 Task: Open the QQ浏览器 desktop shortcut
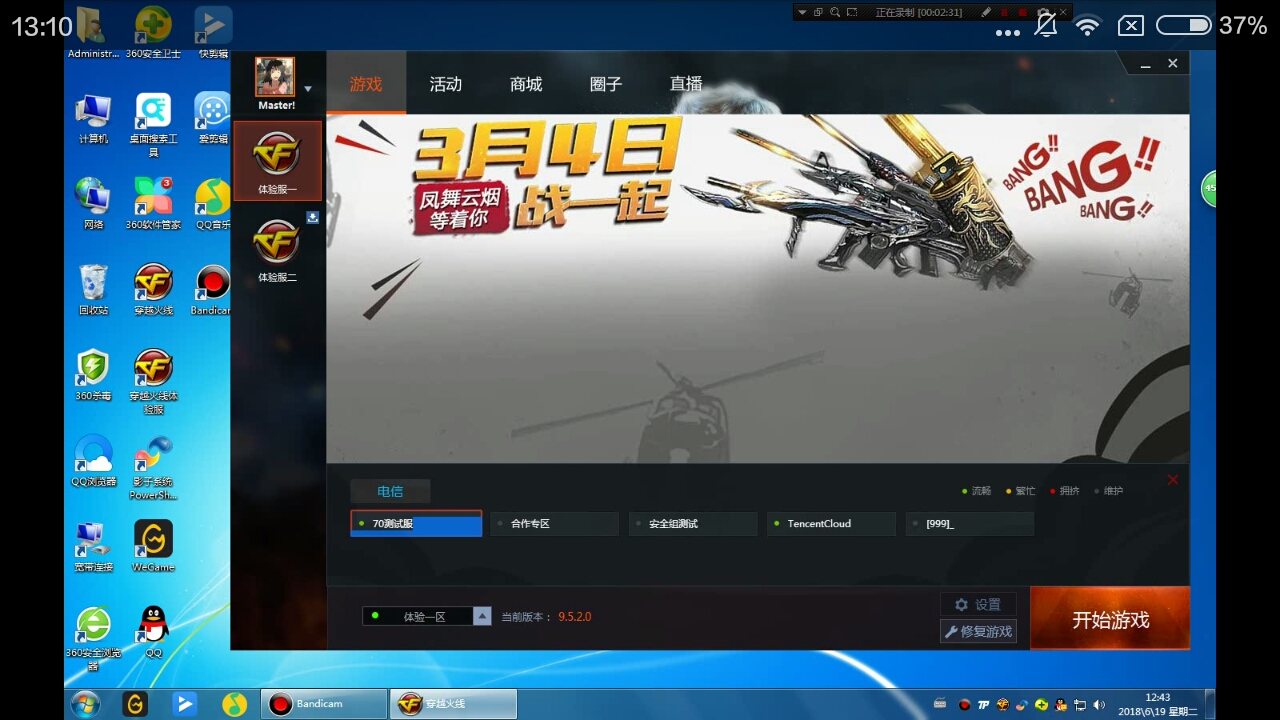[x=93, y=460]
